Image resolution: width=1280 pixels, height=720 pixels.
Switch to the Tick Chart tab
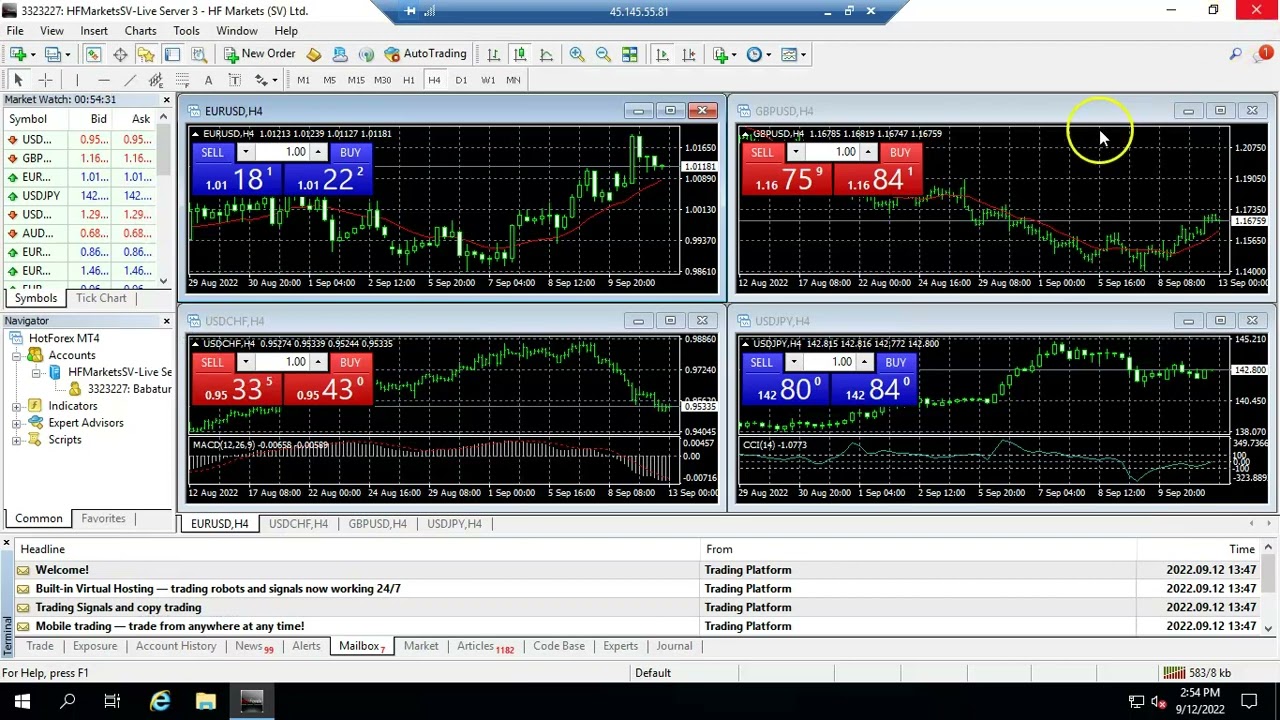[x=101, y=298]
